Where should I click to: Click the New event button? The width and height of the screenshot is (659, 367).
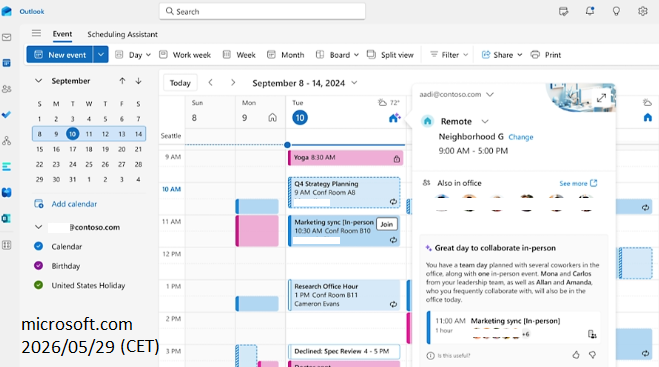pyautogui.click(x=60, y=55)
